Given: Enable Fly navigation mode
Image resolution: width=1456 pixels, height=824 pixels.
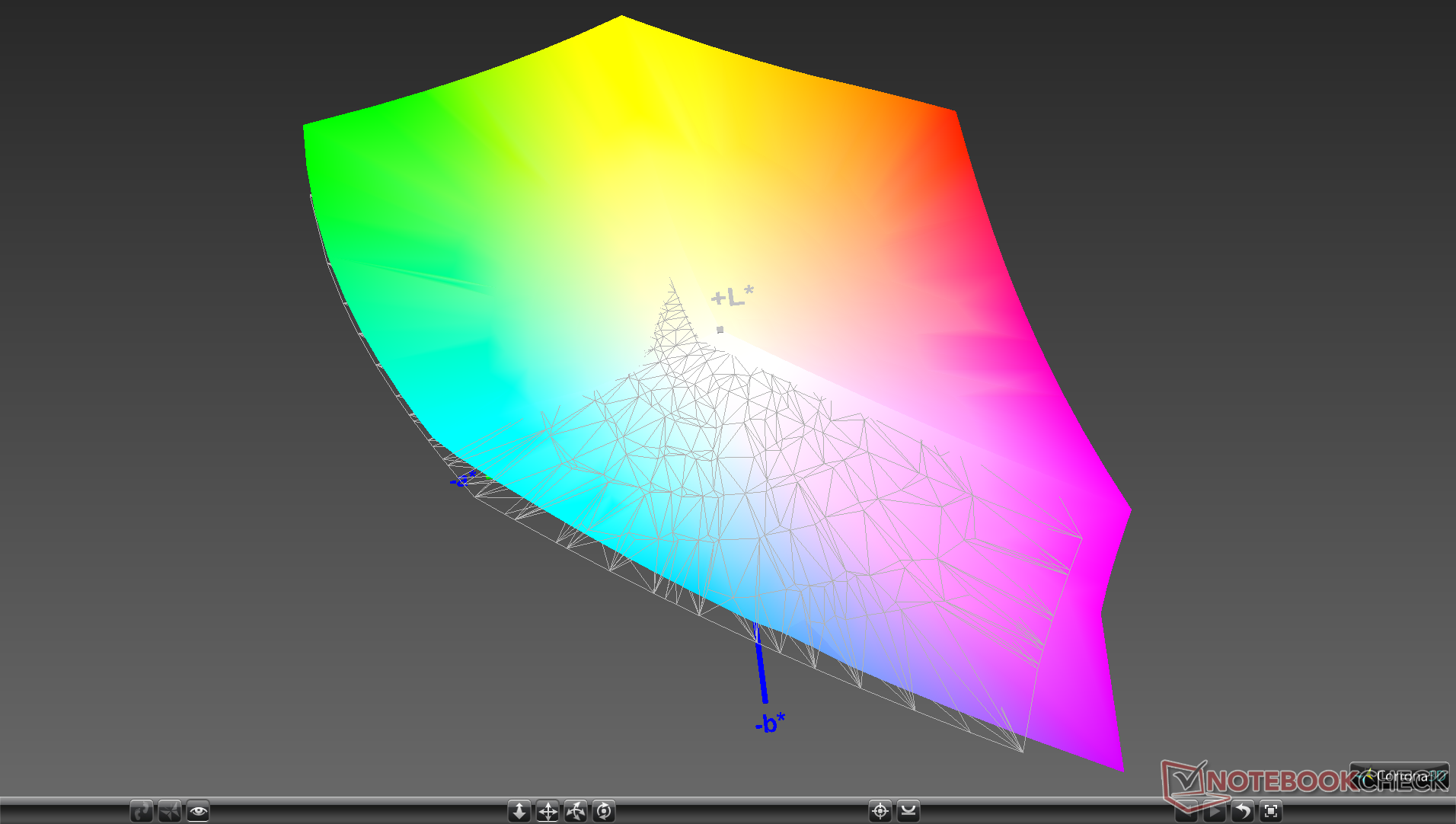Looking at the screenshot, I should (x=170, y=811).
